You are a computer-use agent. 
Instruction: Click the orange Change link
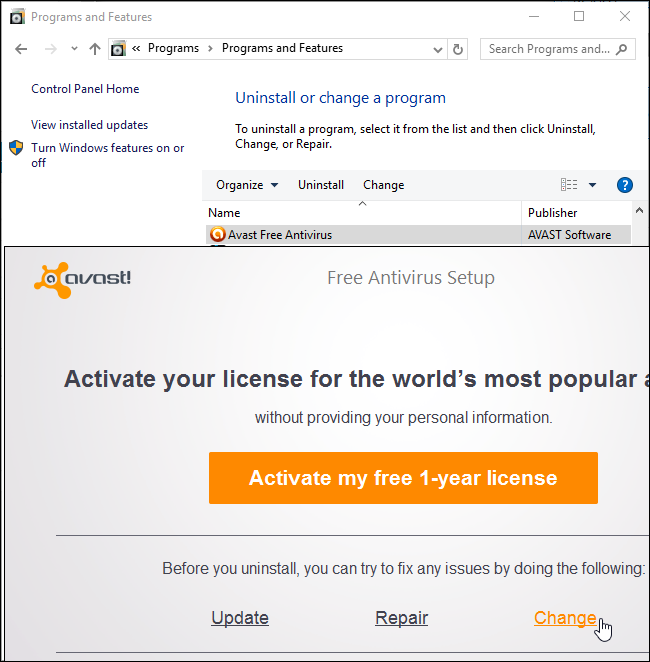[x=565, y=618]
